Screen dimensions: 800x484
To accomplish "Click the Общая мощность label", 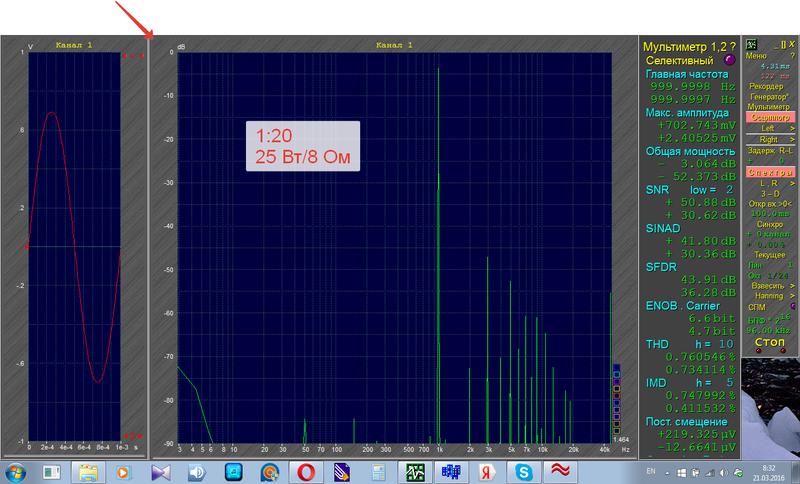I will 690,151.
